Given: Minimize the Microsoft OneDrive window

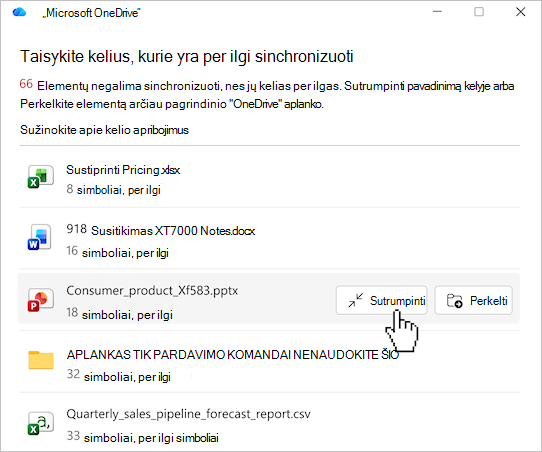Looking at the screenshot, I should click(x=438, y=12).
